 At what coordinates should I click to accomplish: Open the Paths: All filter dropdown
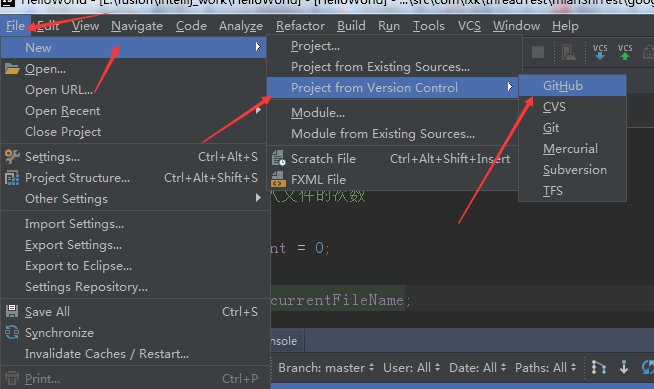(546, 368)
